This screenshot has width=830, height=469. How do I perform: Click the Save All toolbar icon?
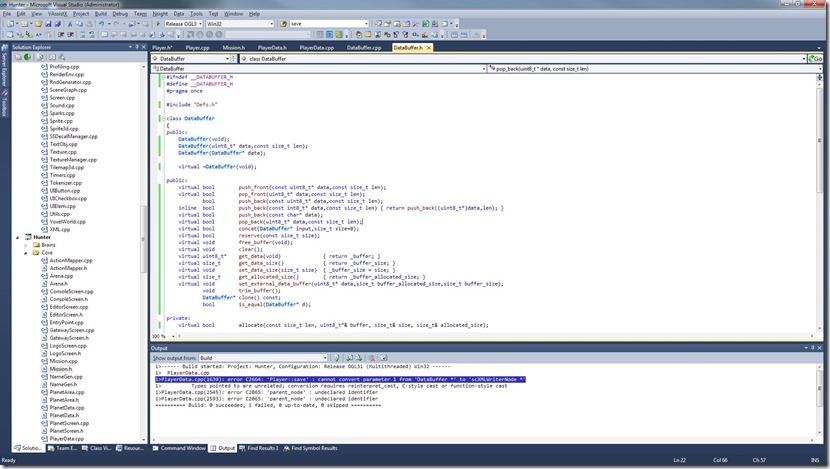57,24
